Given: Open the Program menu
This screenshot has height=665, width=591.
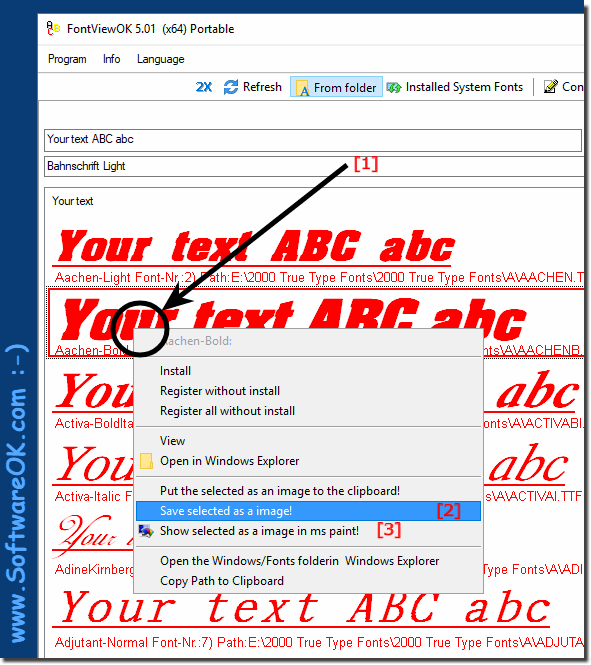Looking at the screenshot, I should tap(67, 59).
